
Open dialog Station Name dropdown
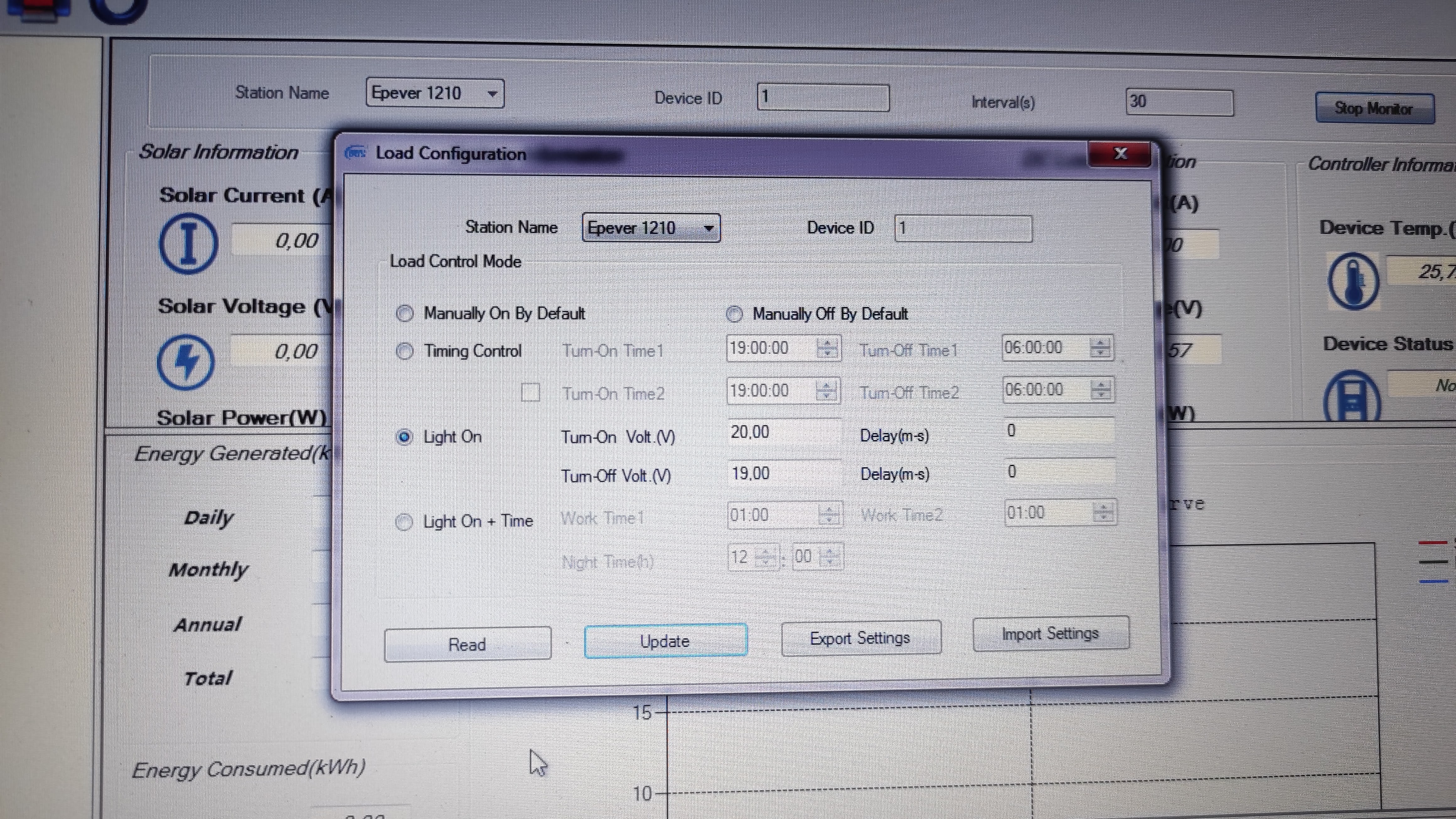(x=708, y=228)
